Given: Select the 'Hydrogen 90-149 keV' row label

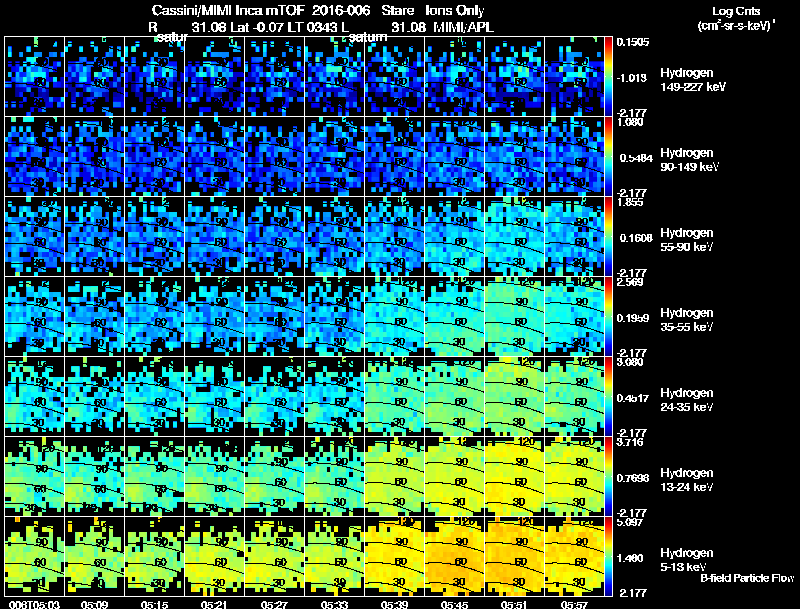Looking at the screenshot, I should (x=690, y=160).
